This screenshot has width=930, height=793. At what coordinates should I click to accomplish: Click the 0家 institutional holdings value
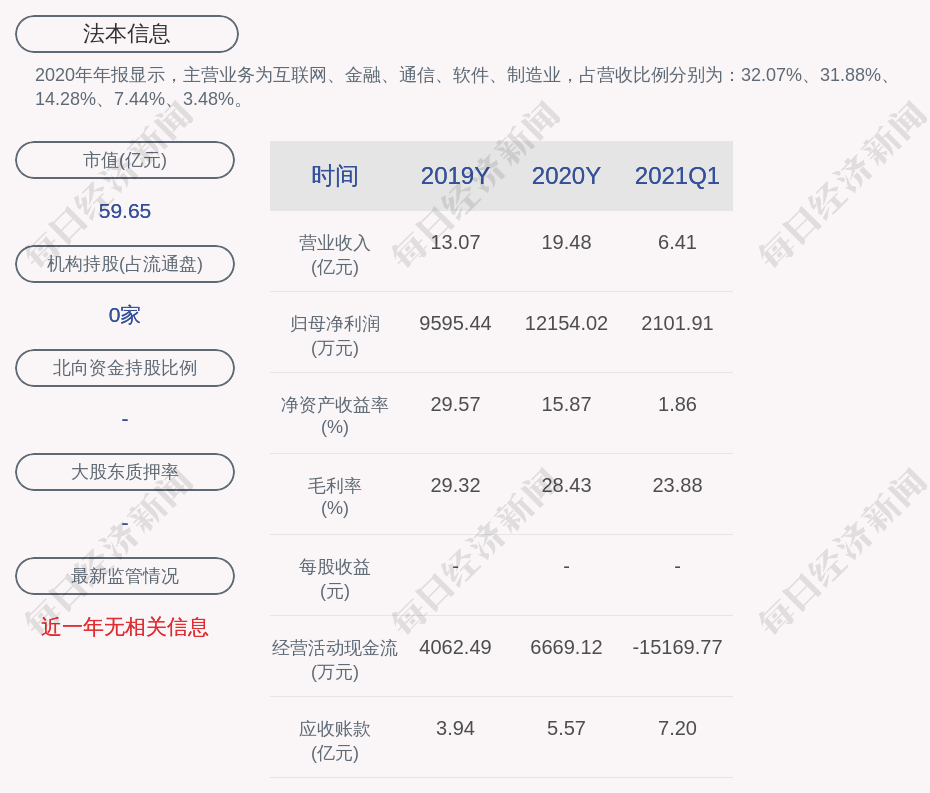coord(125,315)
